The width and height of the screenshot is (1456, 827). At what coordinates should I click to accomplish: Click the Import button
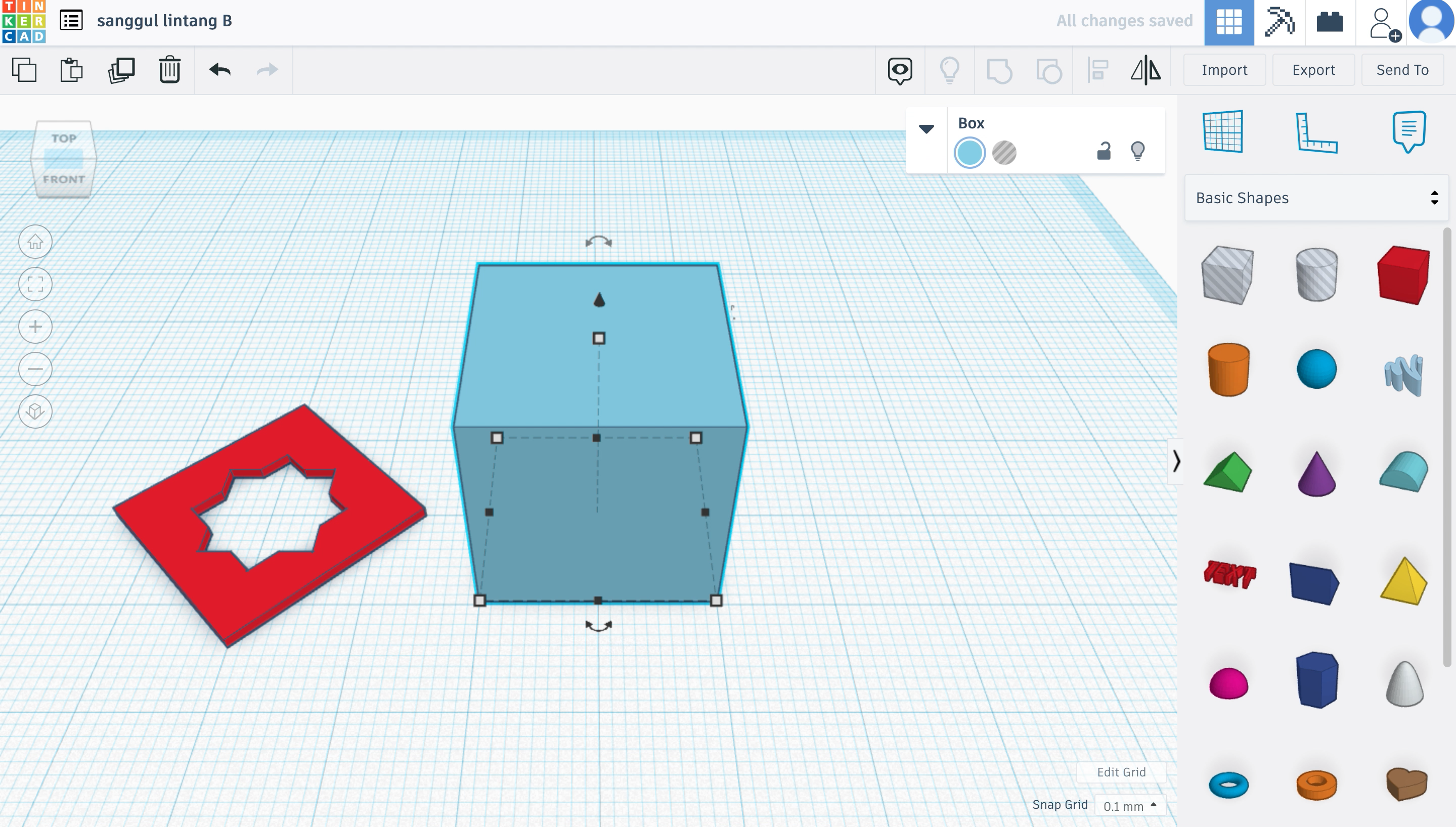[1224, 70]
